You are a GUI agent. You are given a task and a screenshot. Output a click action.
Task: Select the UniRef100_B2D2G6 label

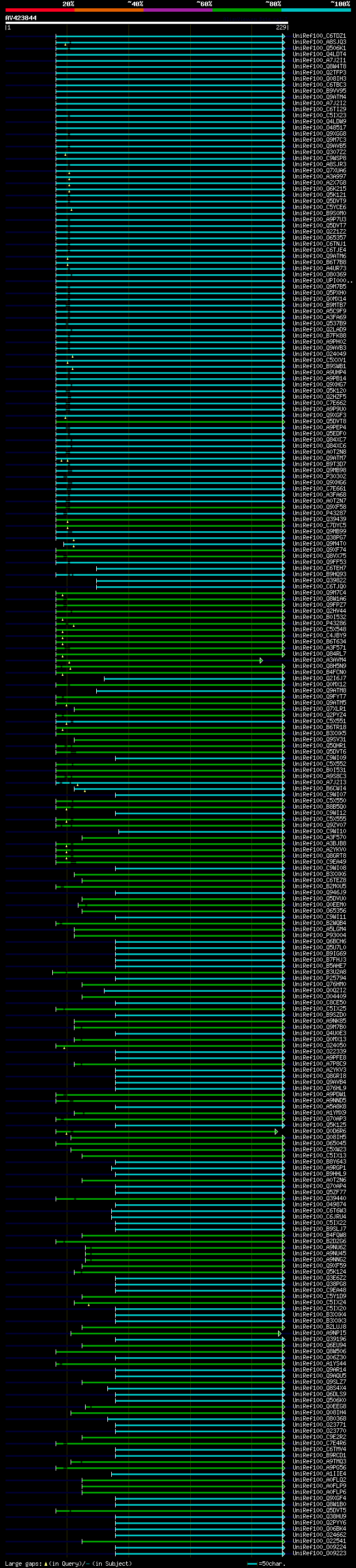[x=319, y=1241]
